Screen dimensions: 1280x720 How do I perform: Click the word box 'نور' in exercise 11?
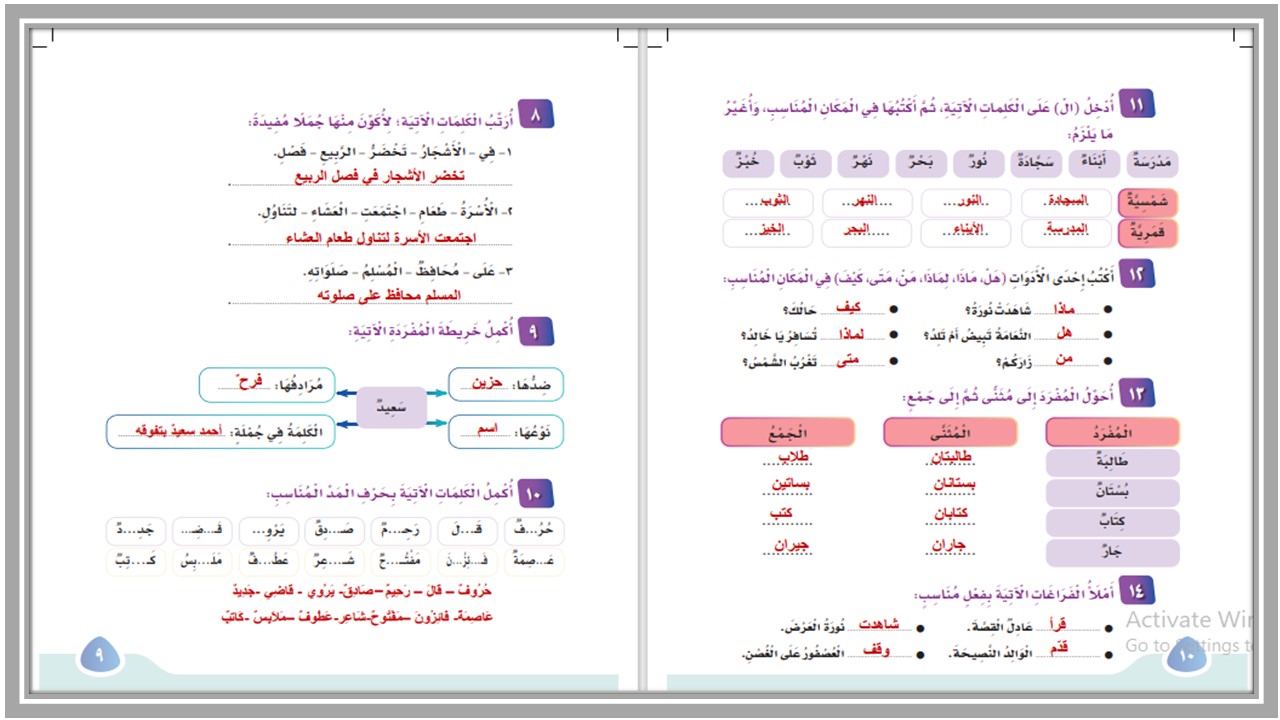[x=978, y=162]
